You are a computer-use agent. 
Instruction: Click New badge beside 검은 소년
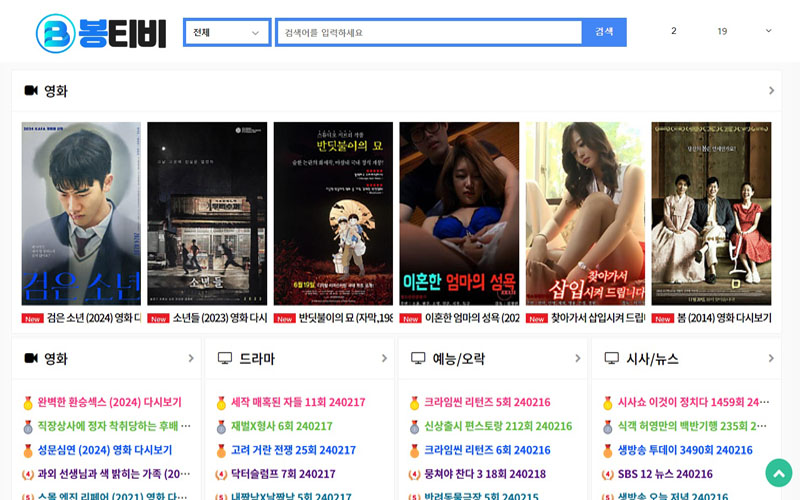[x=33, y=319]
